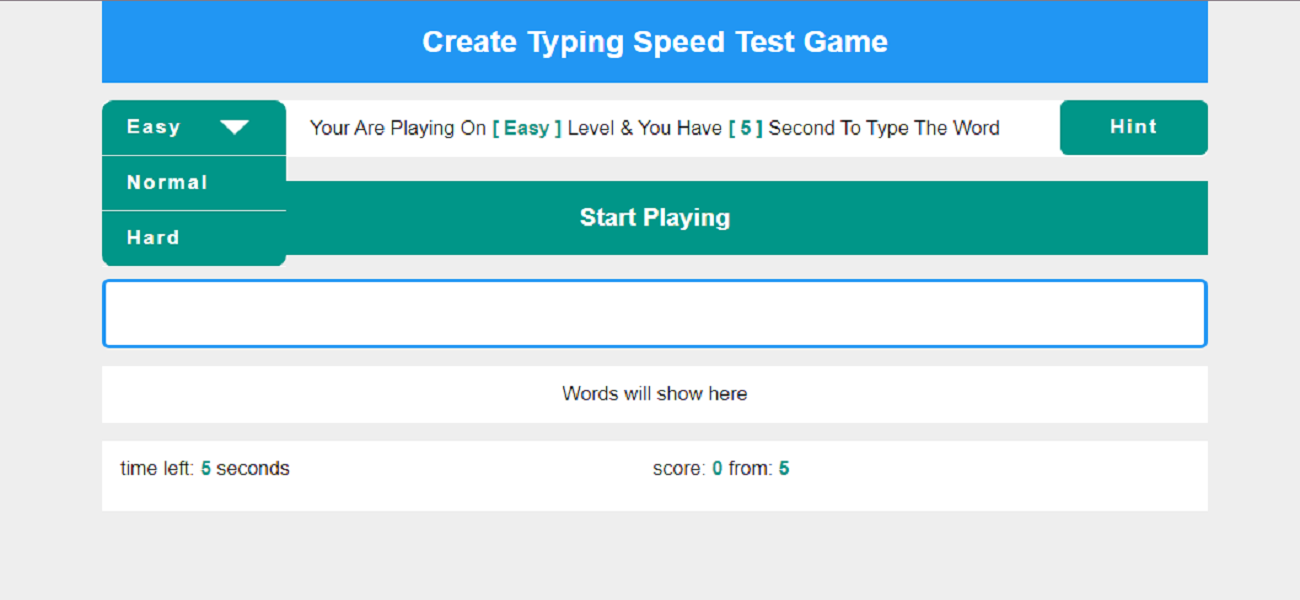Click the word 'seconds' in the timer
This screenshot has height=600, width=1300.
[253, 469]
